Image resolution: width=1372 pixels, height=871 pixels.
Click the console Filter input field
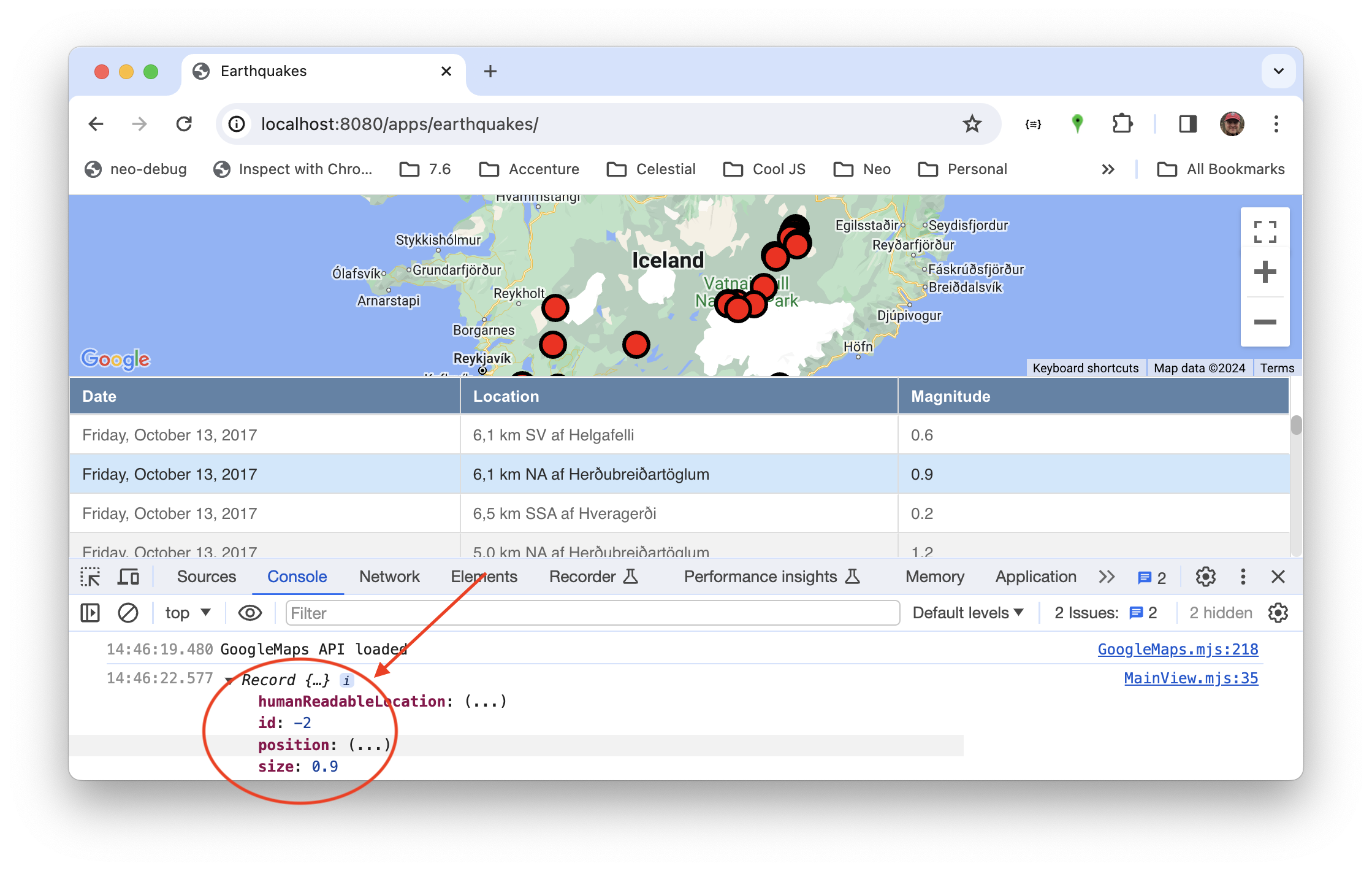pyautogui.click(x=592, y=613)
